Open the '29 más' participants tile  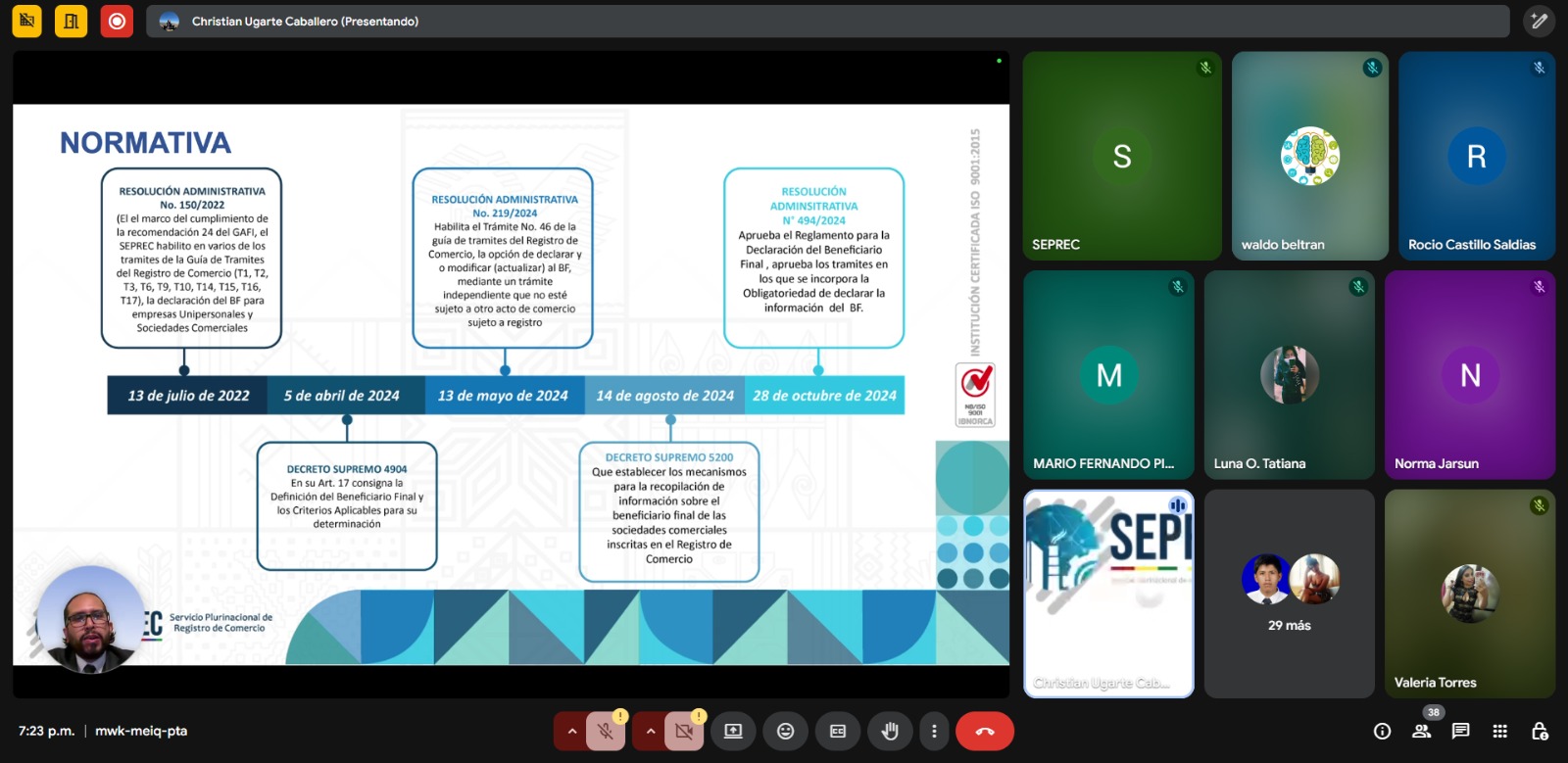pyautogui.click(x=1289, y=594)
